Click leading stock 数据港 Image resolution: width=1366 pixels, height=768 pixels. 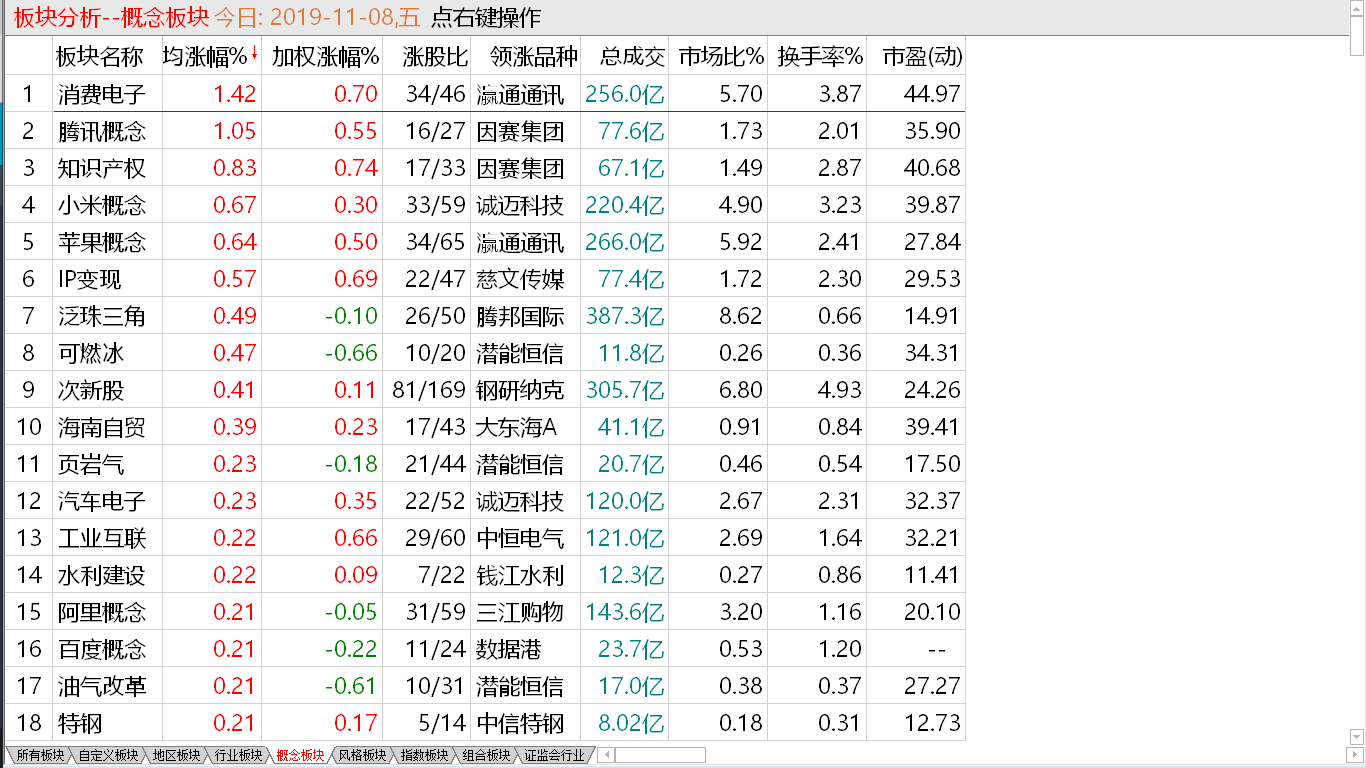pos(509,649)
